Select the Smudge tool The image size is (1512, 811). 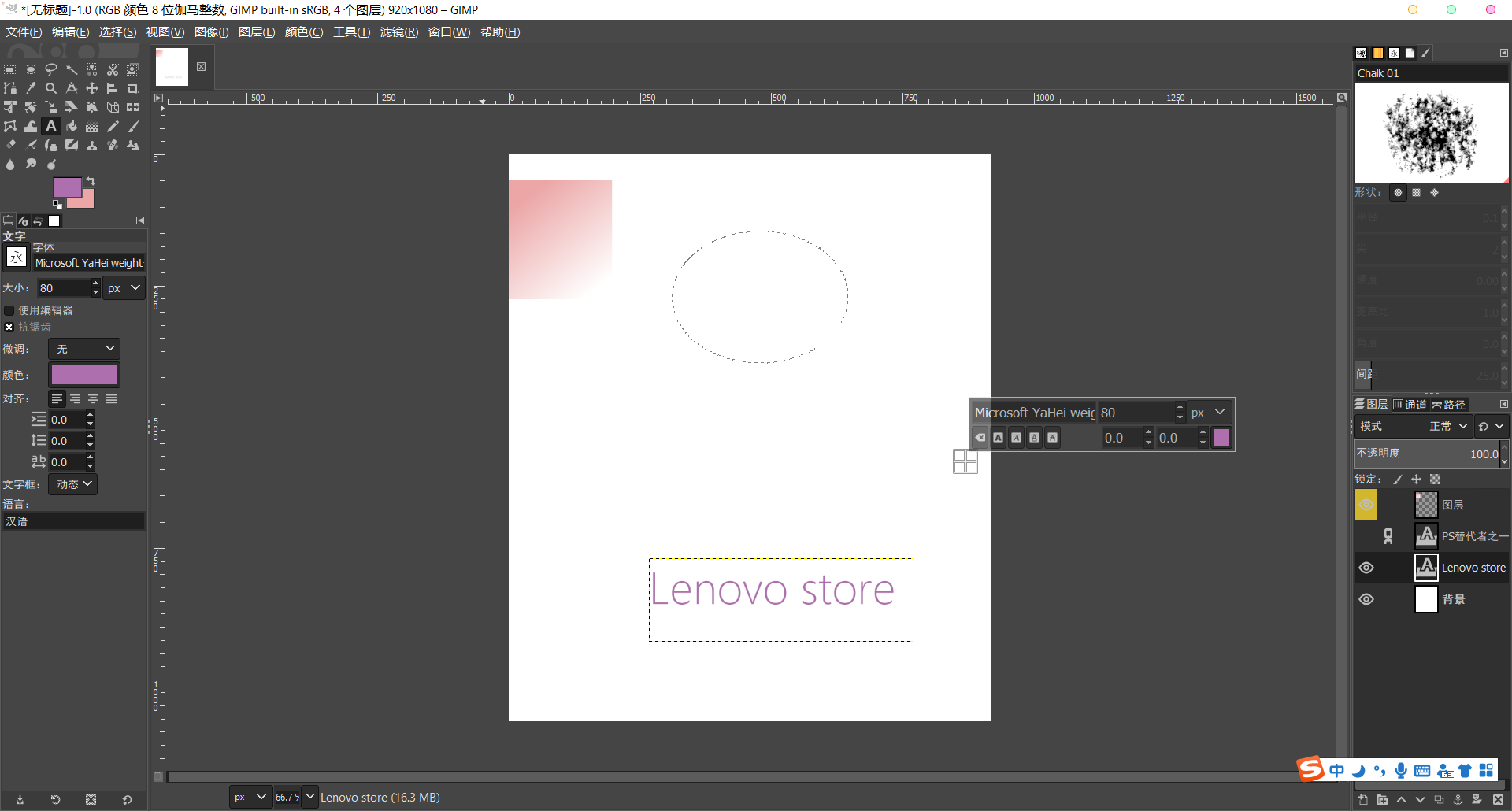[x=31, y=164]
